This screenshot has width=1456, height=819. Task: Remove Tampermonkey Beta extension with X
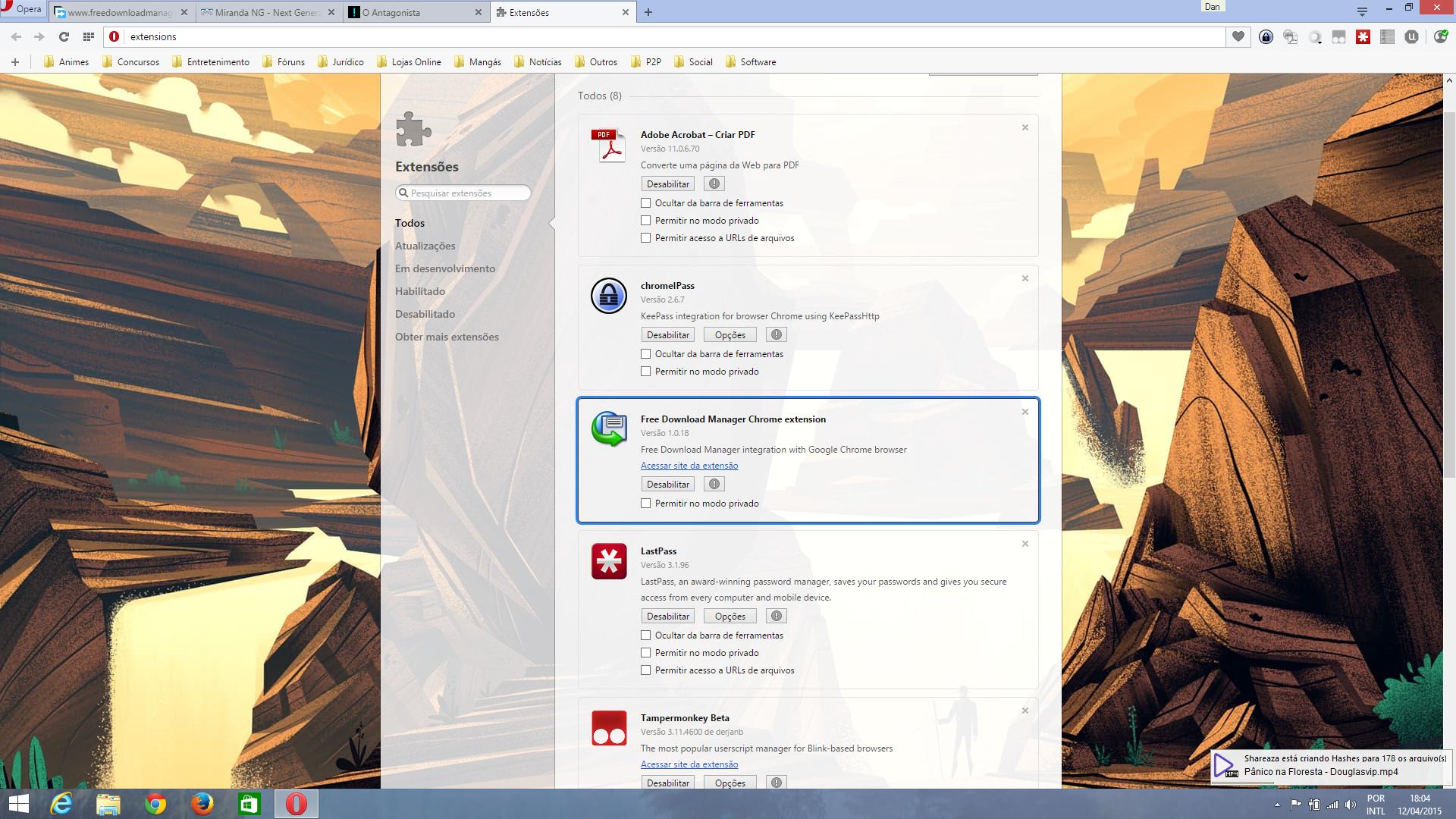pos(1025,711)
